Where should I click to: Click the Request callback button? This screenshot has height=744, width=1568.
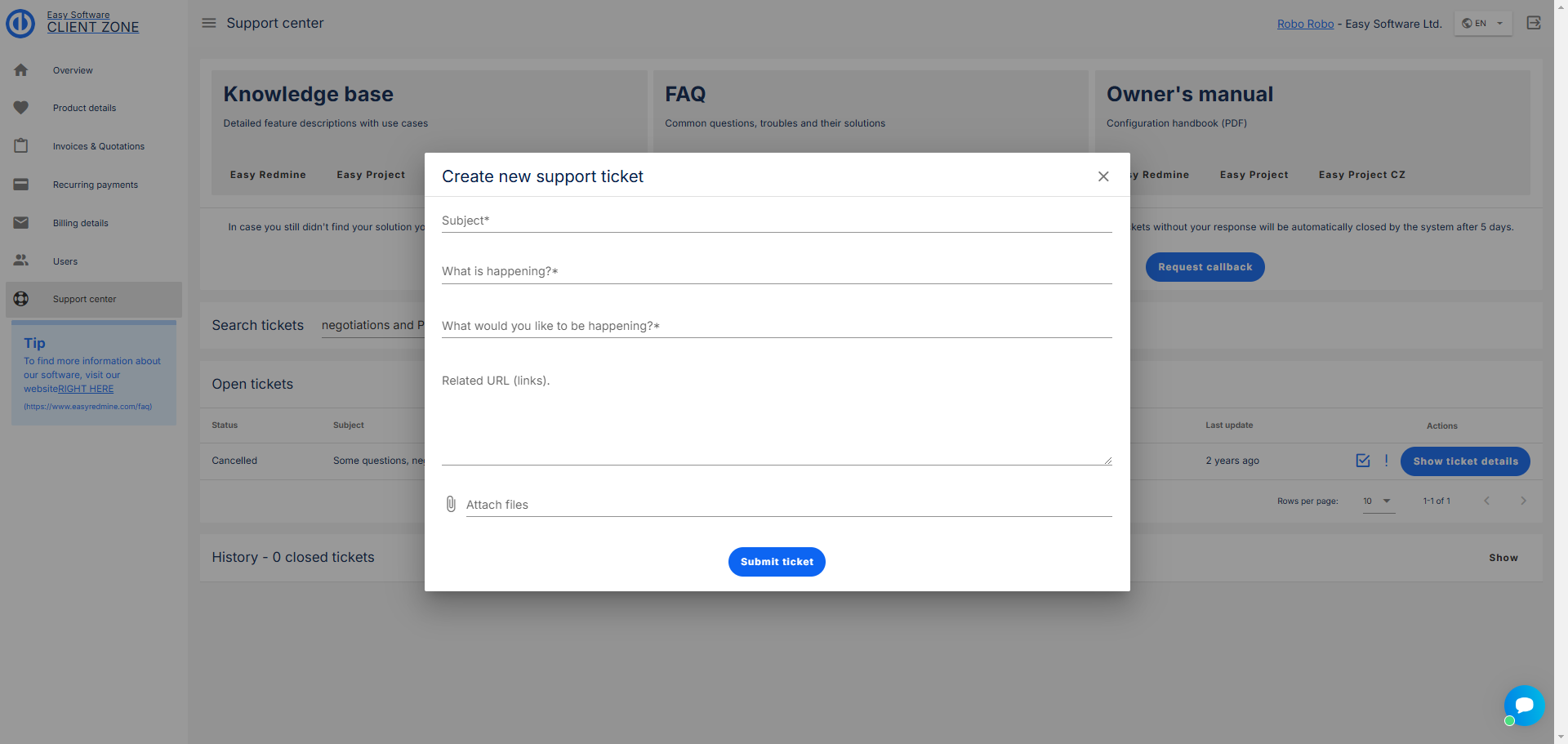click(x=1205, y=267)
